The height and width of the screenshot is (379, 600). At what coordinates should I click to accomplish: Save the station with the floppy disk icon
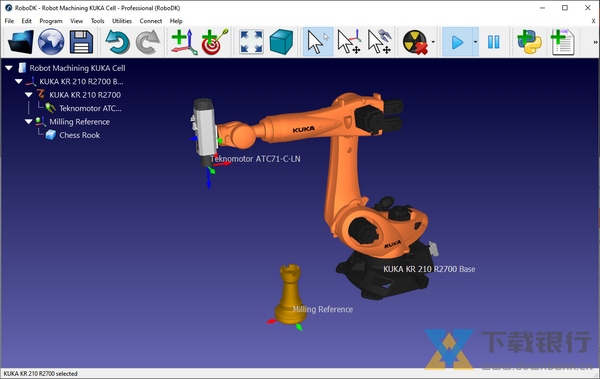tap(81, 42)
